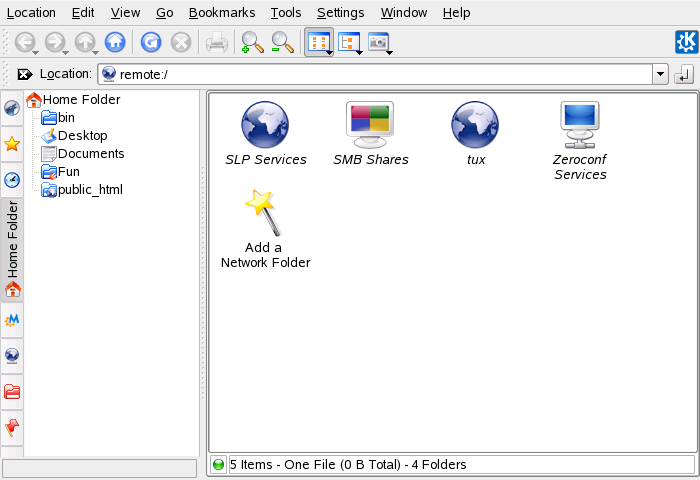
Task: Open the Settings menu
Action: 340,13
